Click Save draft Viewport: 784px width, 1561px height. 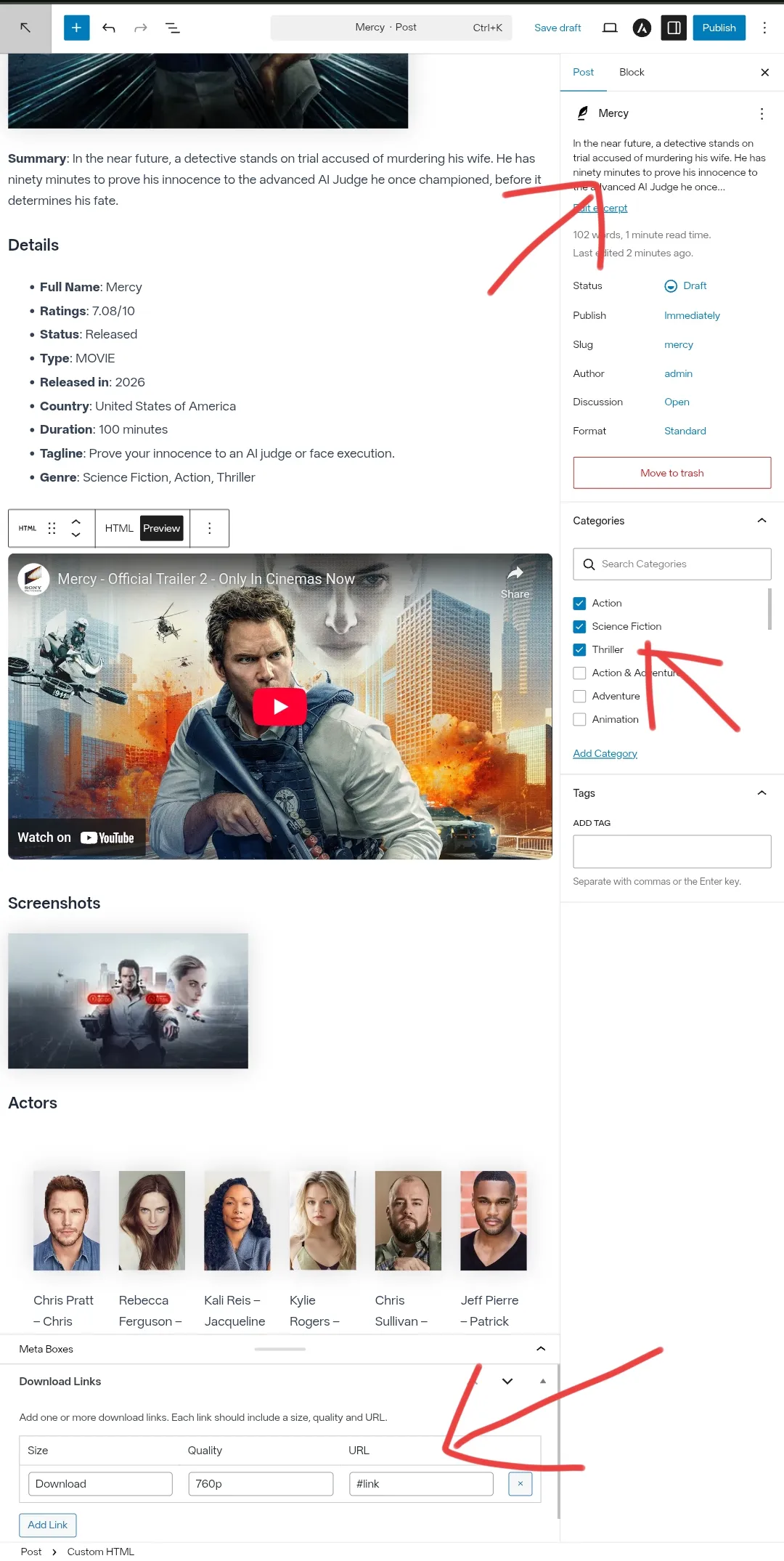click(558, 28)
